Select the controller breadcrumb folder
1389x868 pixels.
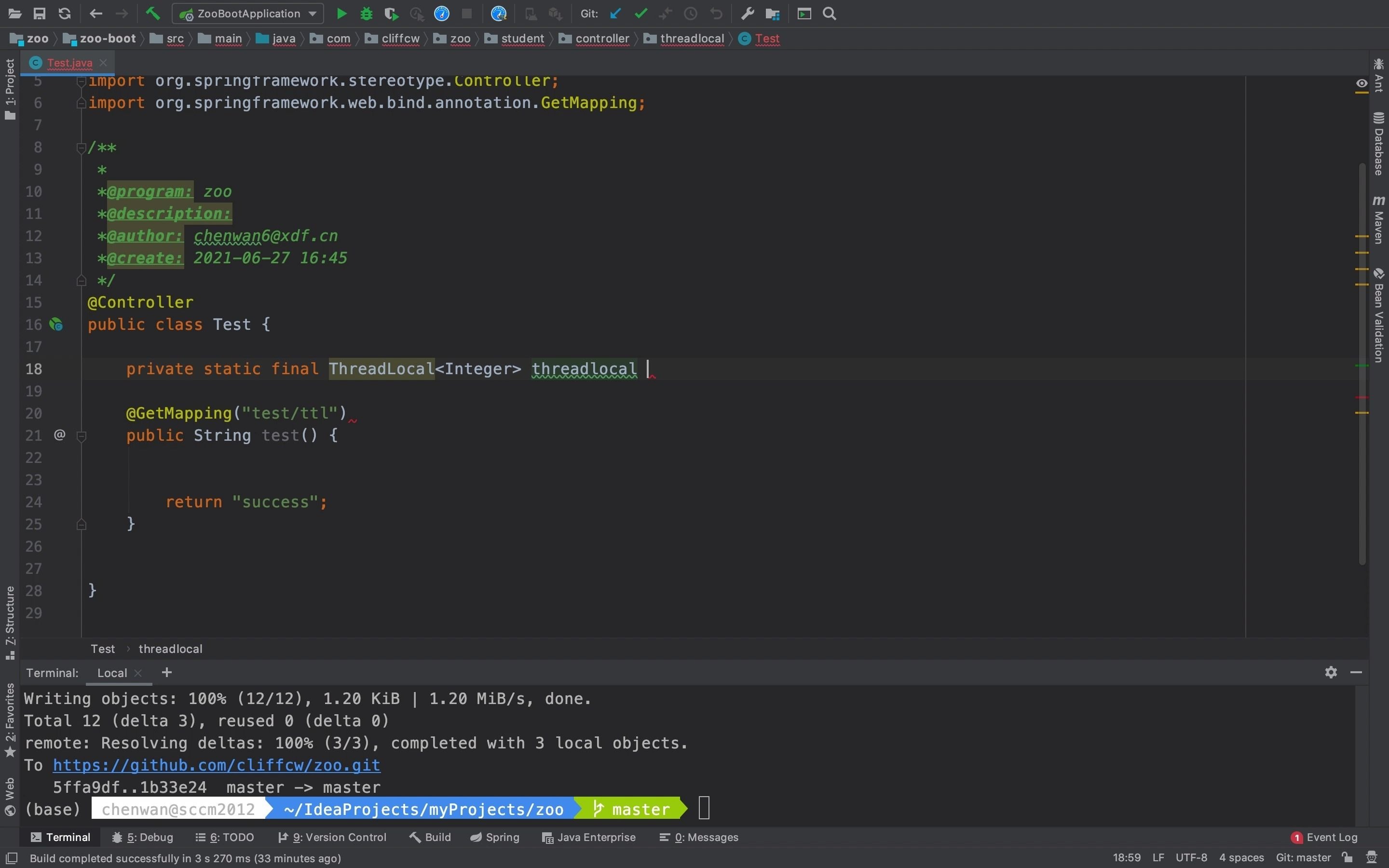(595, 39)
